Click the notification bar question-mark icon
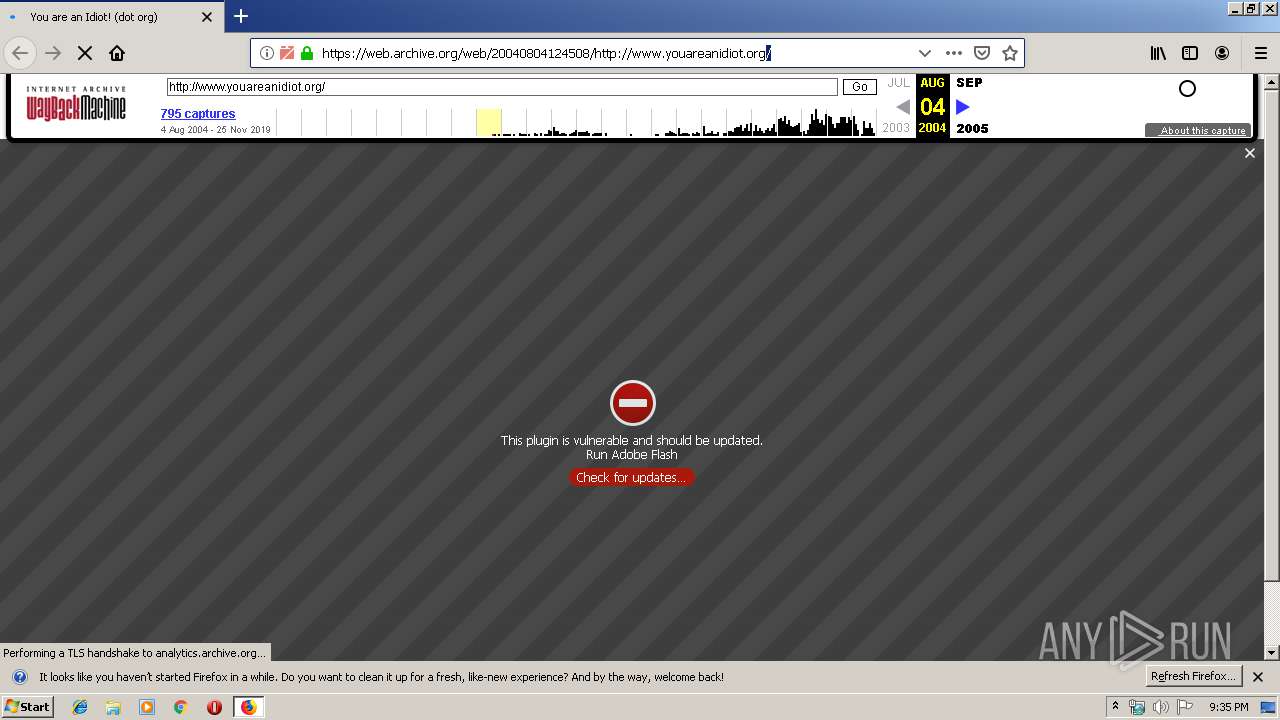The width and height of the screenshot is (1280, 720). pos(19,677)
